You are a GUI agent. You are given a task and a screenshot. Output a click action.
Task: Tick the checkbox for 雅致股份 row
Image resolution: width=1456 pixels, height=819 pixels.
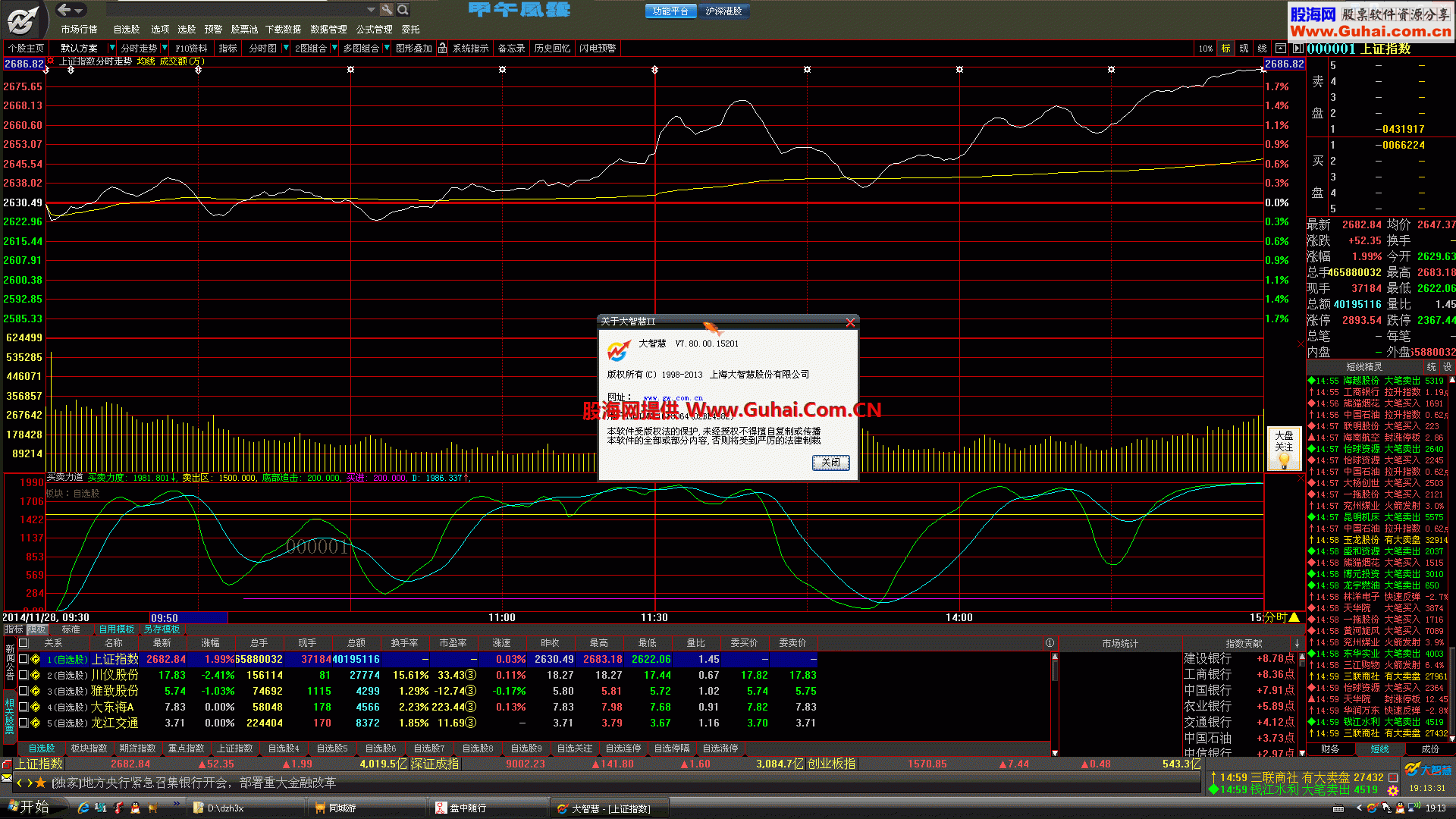click(x=24, y=691)
